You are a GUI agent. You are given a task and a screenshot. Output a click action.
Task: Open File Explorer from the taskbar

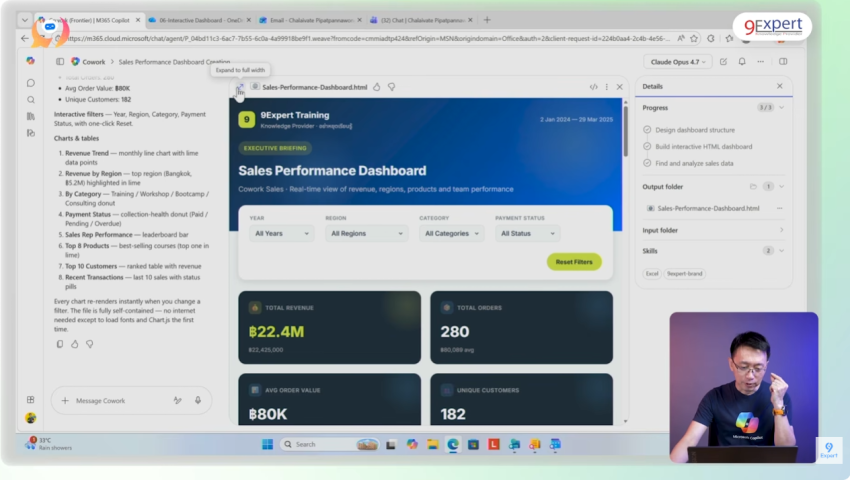point(433,444)
